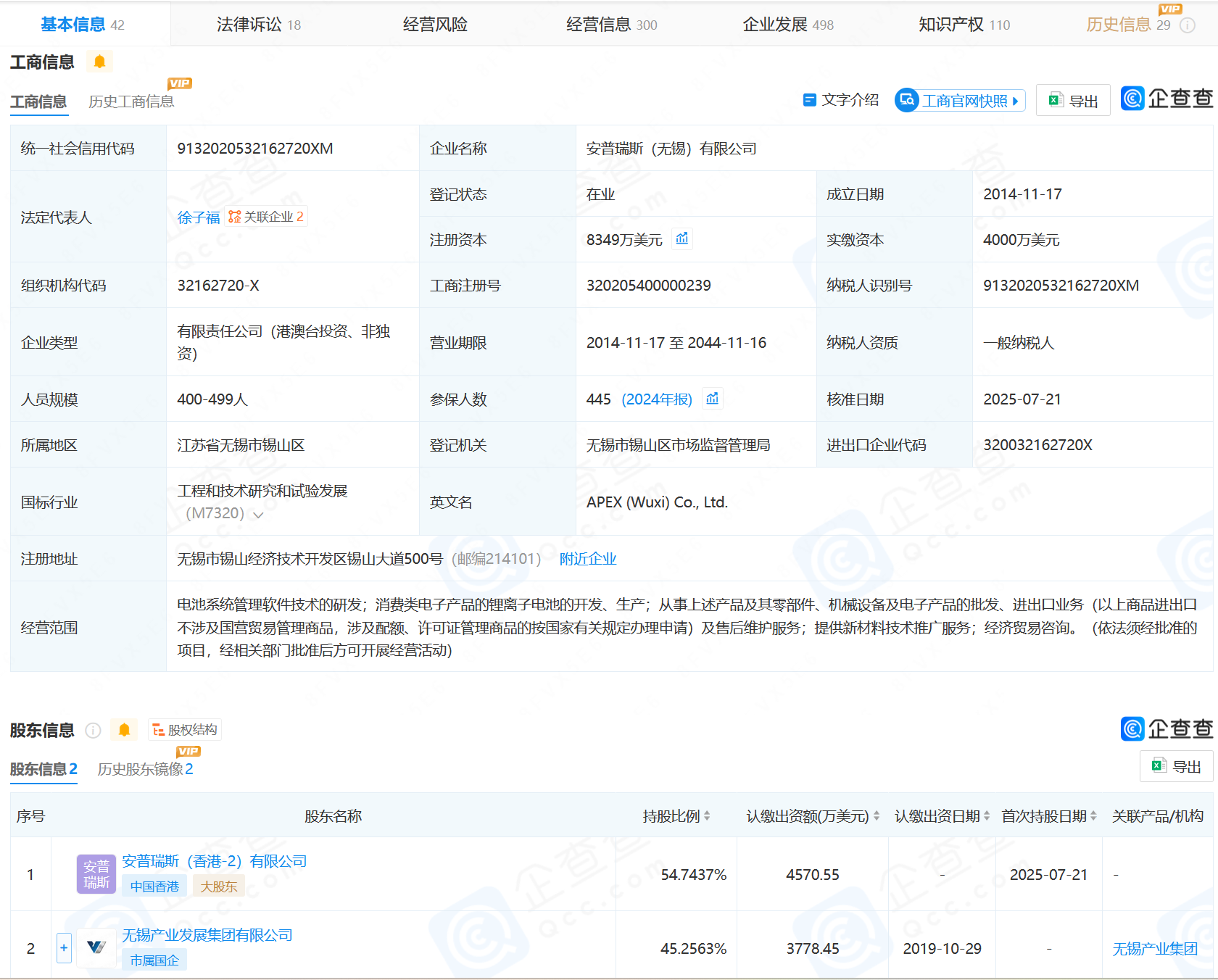Select the 历史工商信息 sub-tab

(131, 101)
